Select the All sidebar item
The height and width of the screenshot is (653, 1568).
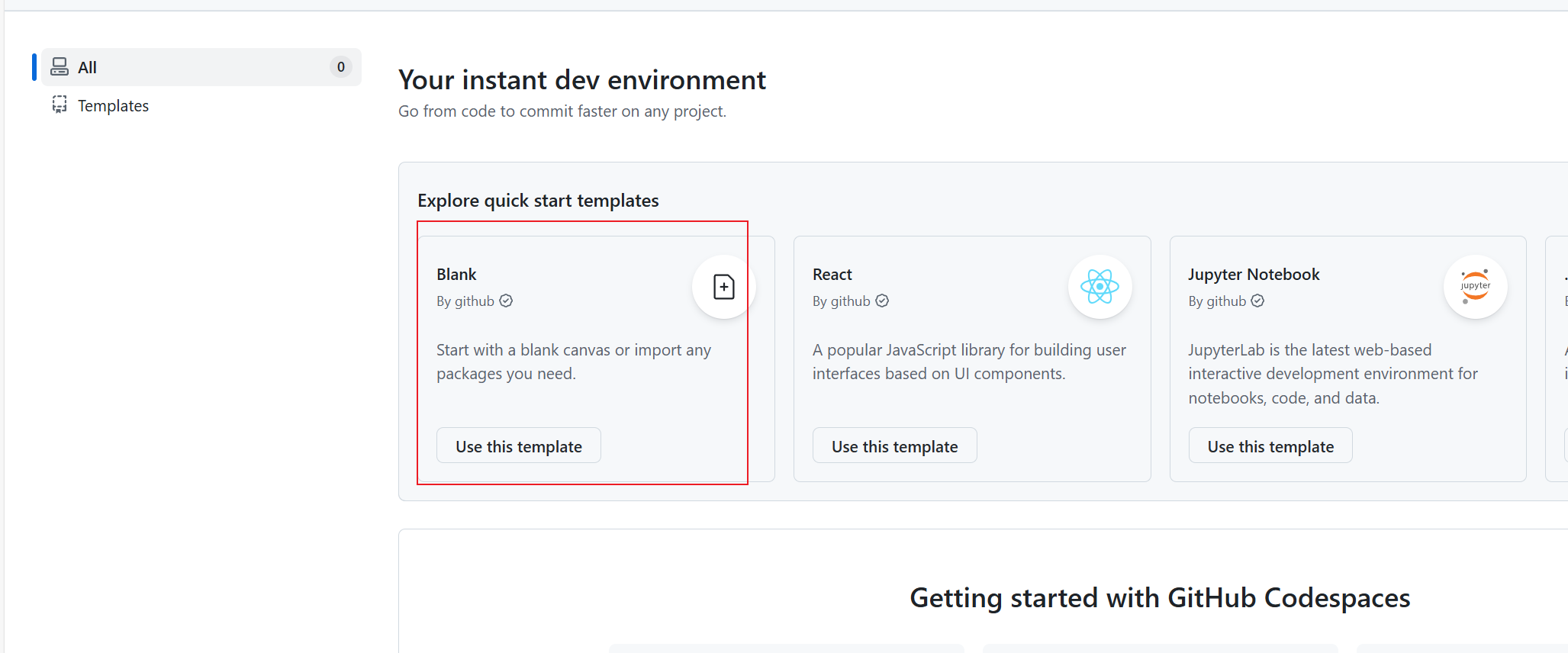coord(88,67)
